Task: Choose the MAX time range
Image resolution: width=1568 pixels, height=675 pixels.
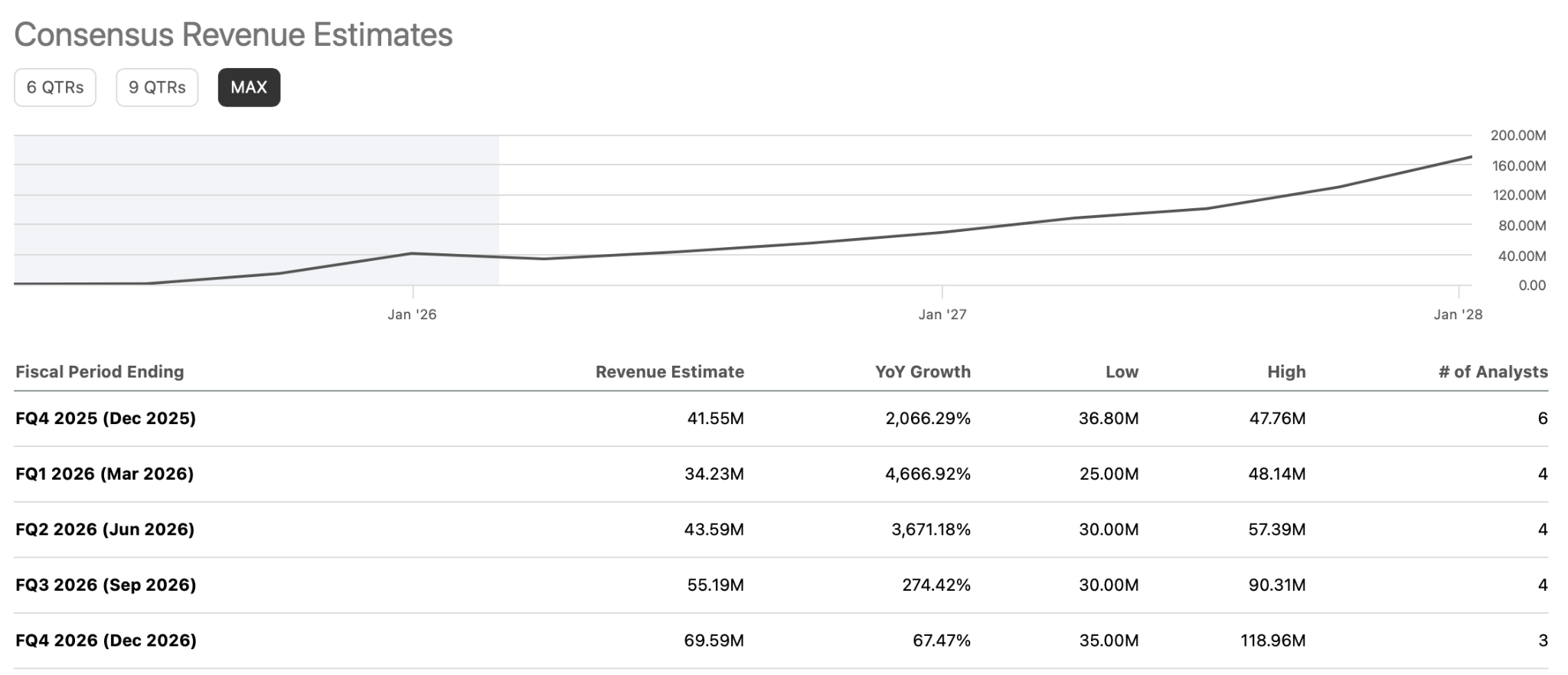Action: point(249,87)
